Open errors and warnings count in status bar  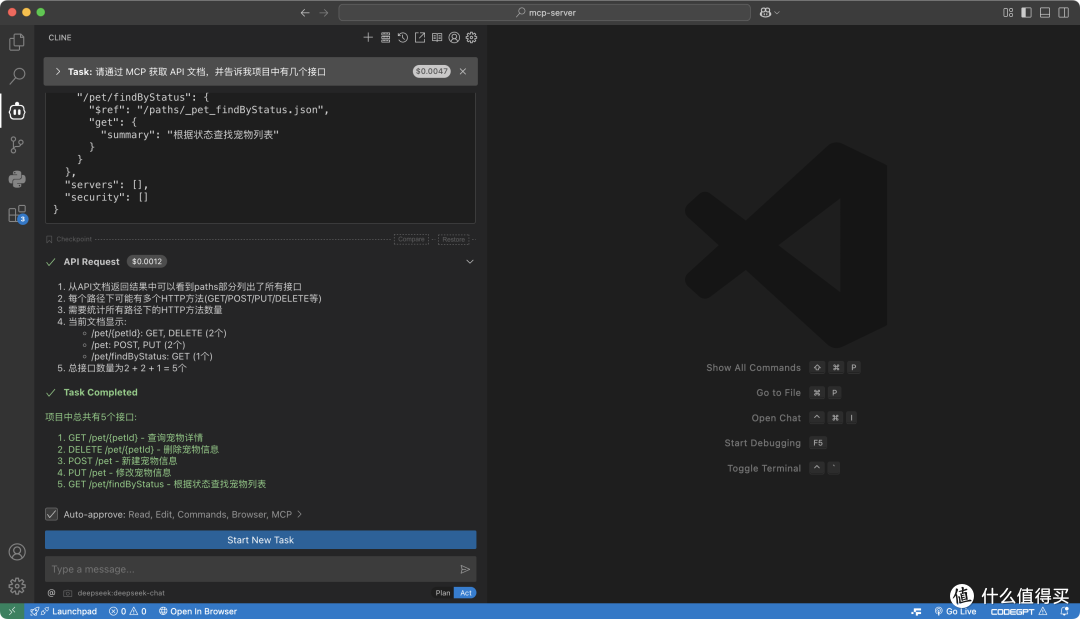[x=127, y=611]
